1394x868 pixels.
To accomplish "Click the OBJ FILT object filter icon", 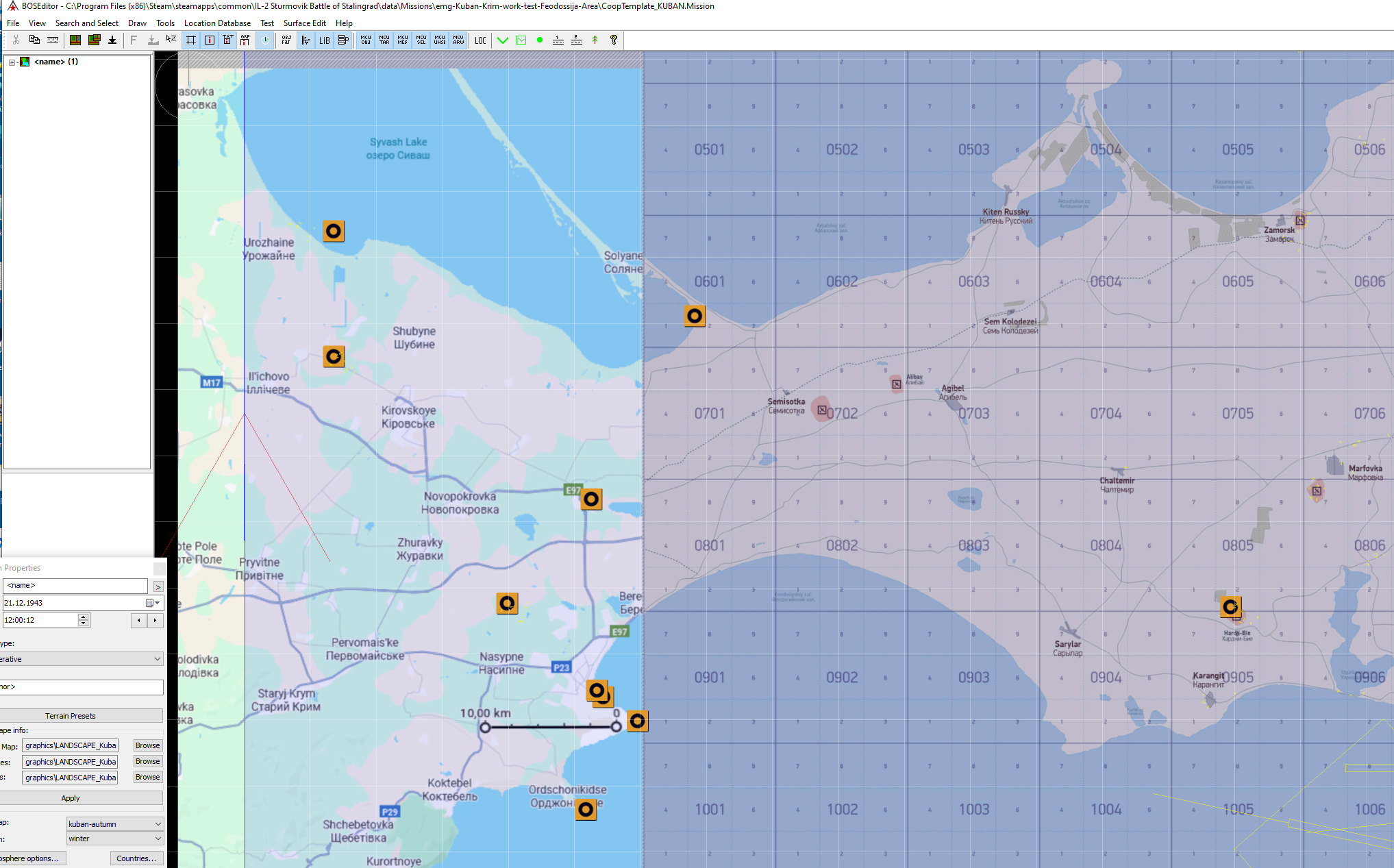I will [x=286, y=40].
